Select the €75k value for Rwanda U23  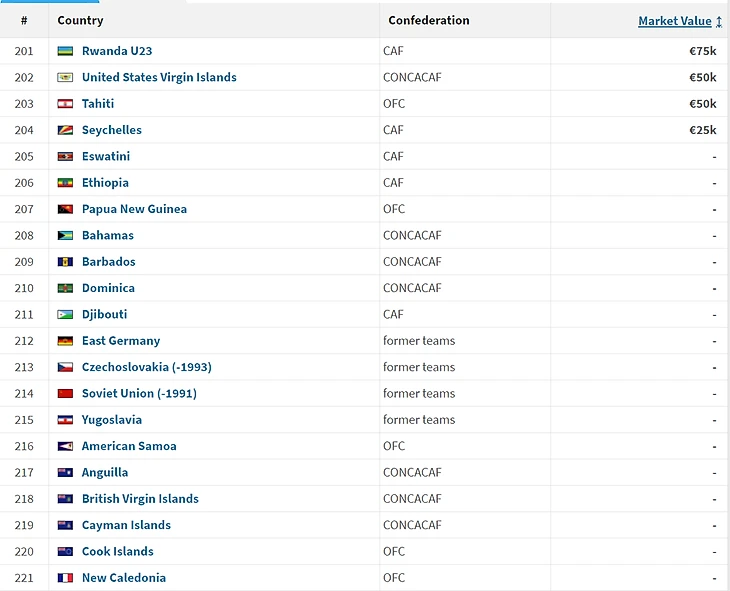point(703,51)
